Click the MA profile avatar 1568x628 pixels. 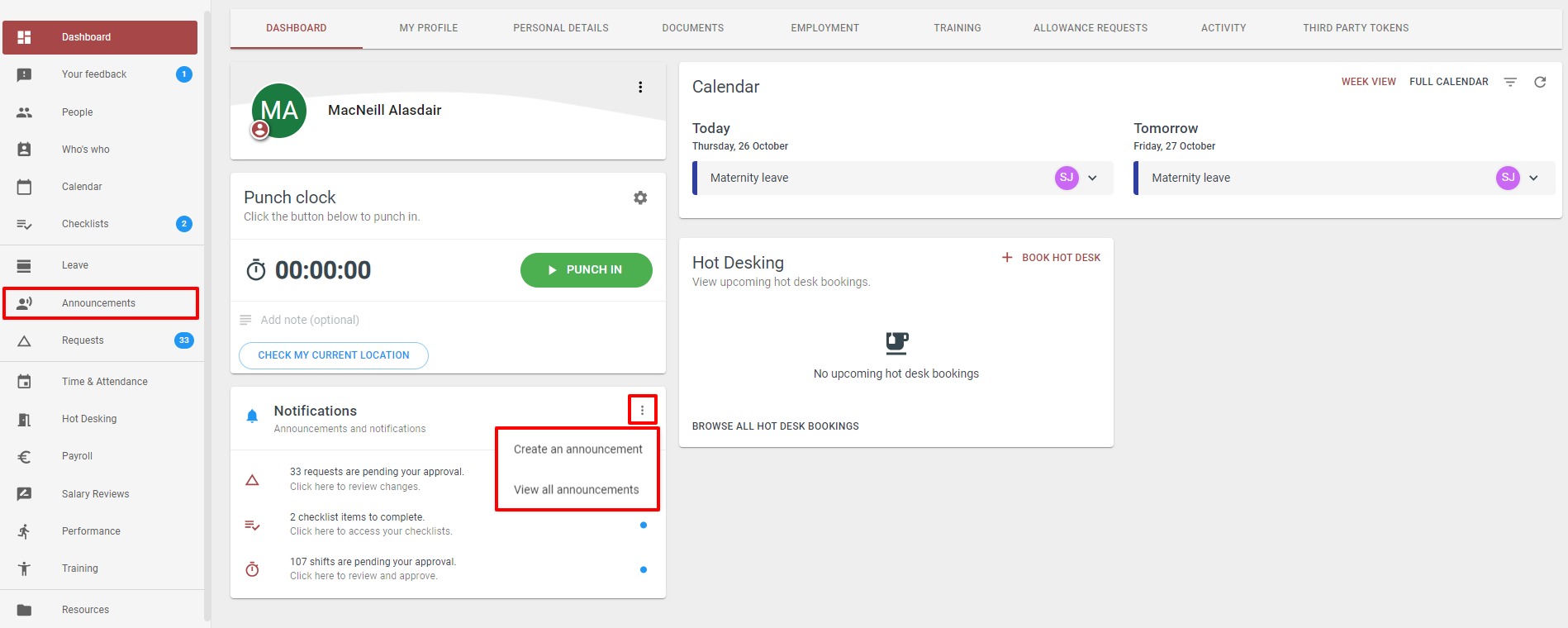pyautogui.click(x=279, y=111)
